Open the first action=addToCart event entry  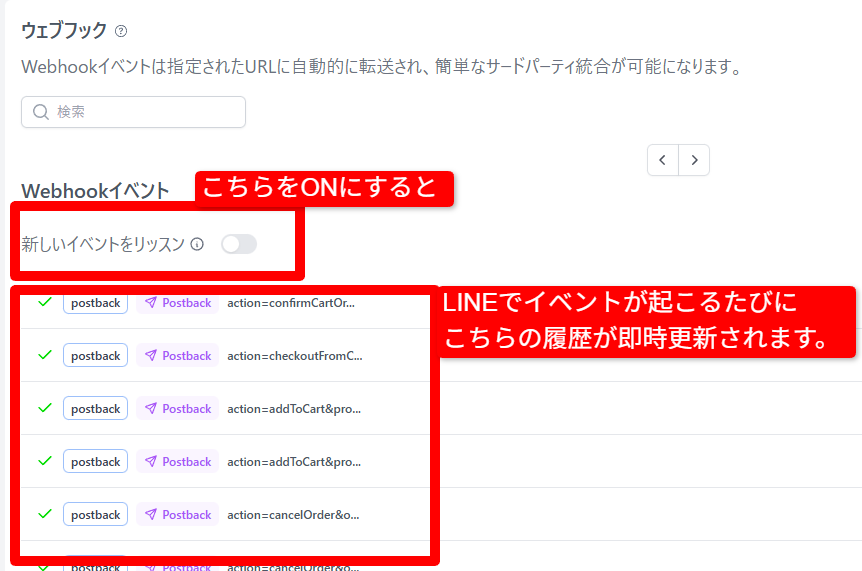[x=293, y=409]
